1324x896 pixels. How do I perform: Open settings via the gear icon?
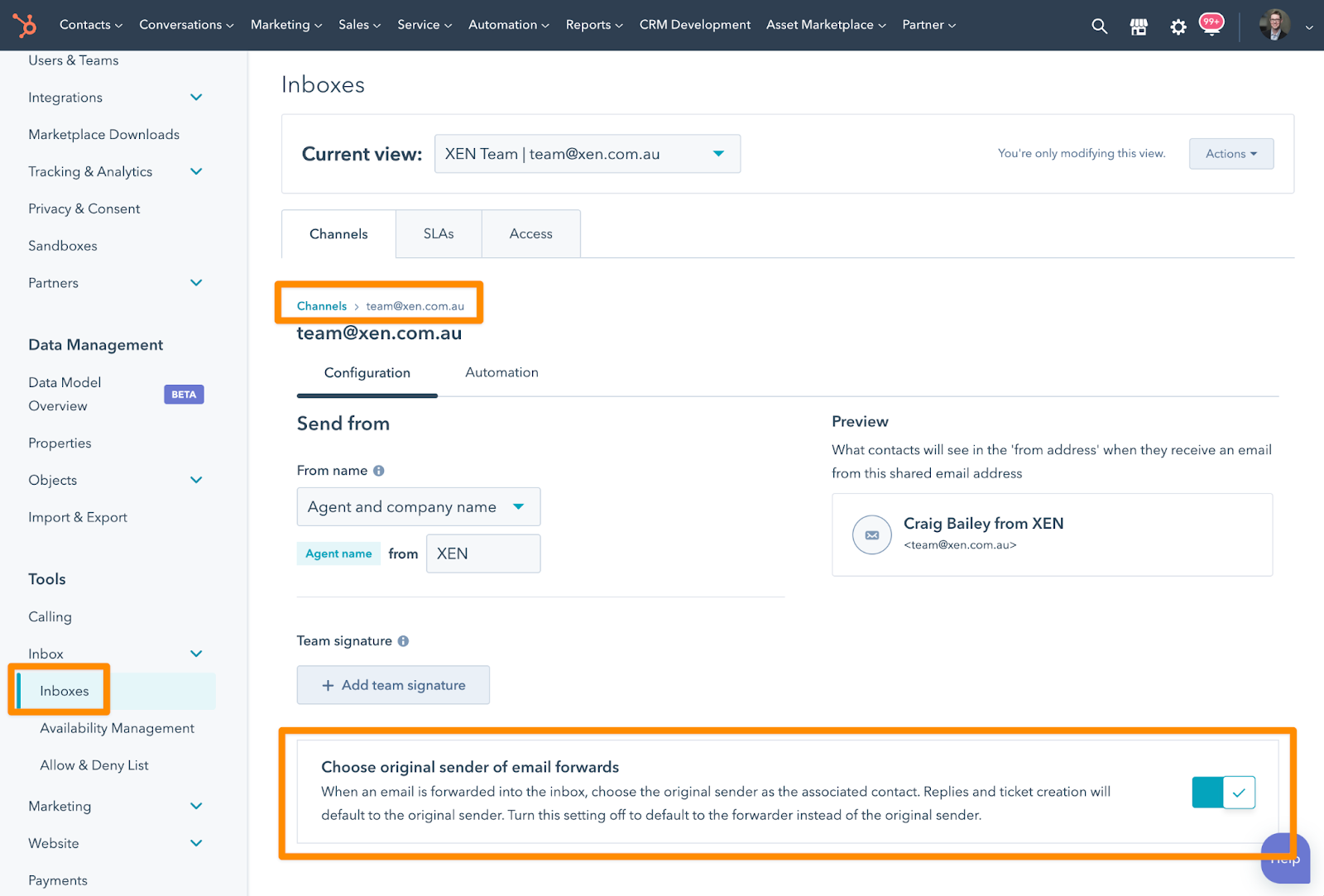(1178, 26)
